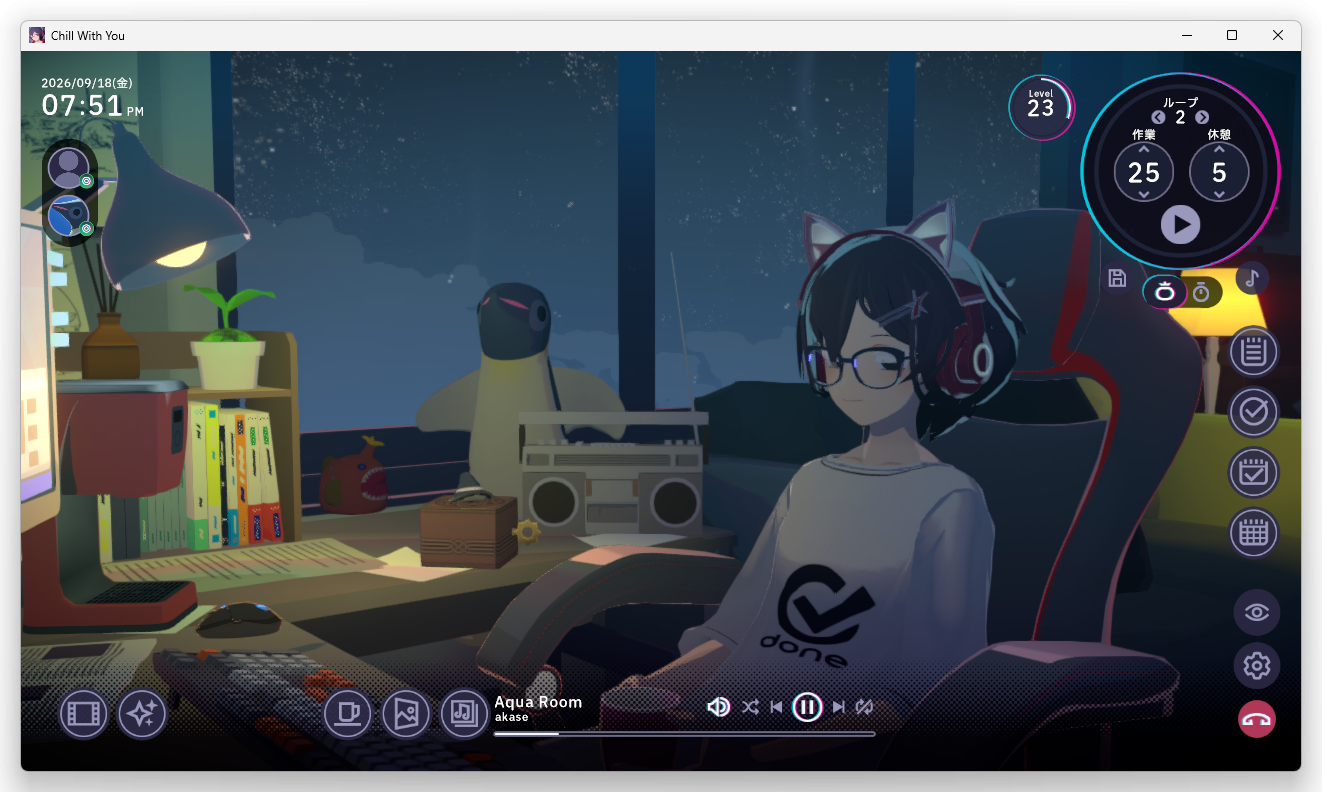This screenshot has height=792, width=1322.
Task: Toggle shuffle playback
Action: 750,708
